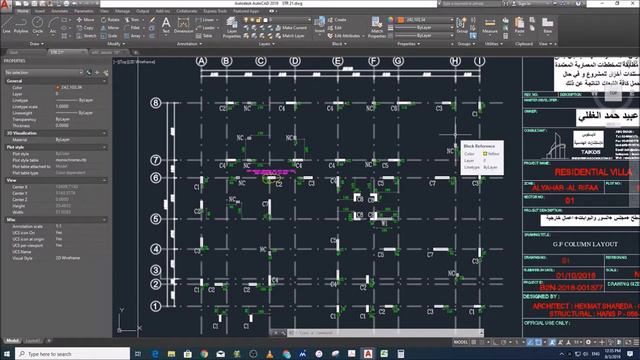640x360 pixels.
Task: Open the Annotate ribbon tab
Action: coord(60,11)
